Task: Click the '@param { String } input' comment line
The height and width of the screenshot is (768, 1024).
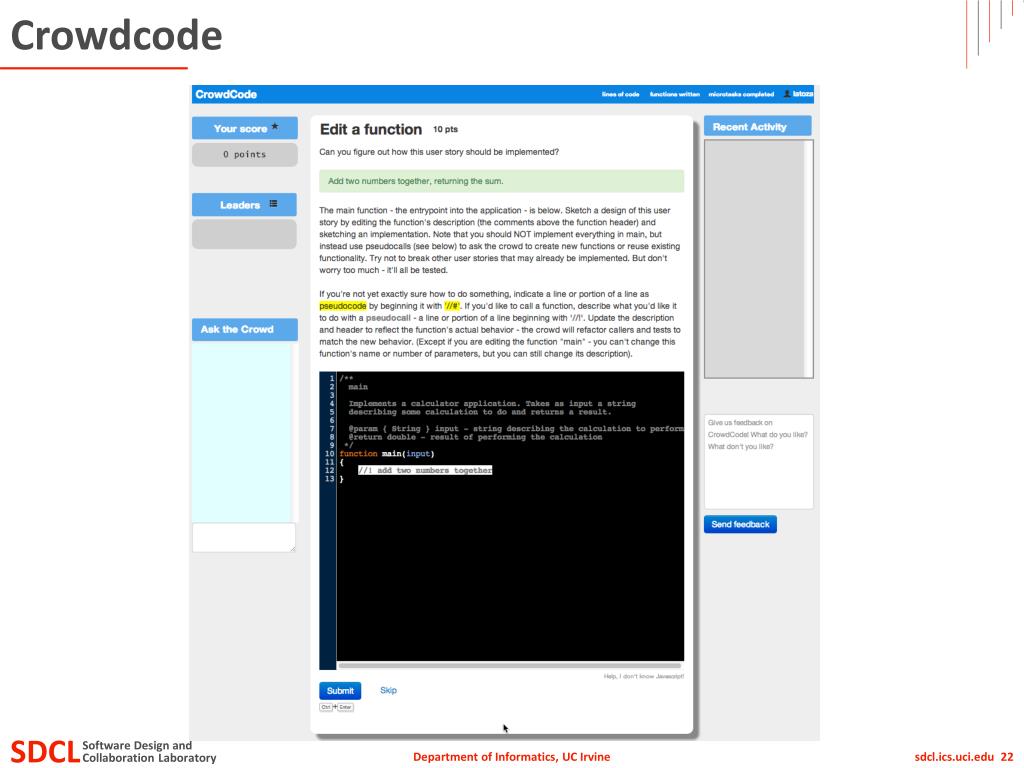Action: pos(516,428)
